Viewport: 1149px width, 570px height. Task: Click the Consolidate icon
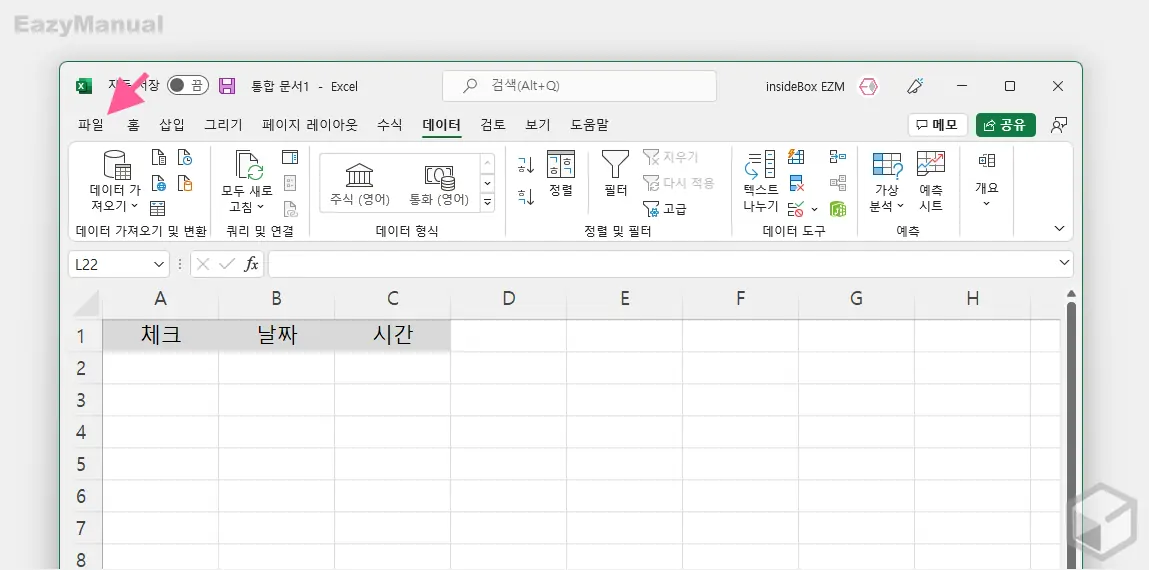click(838, 157)
